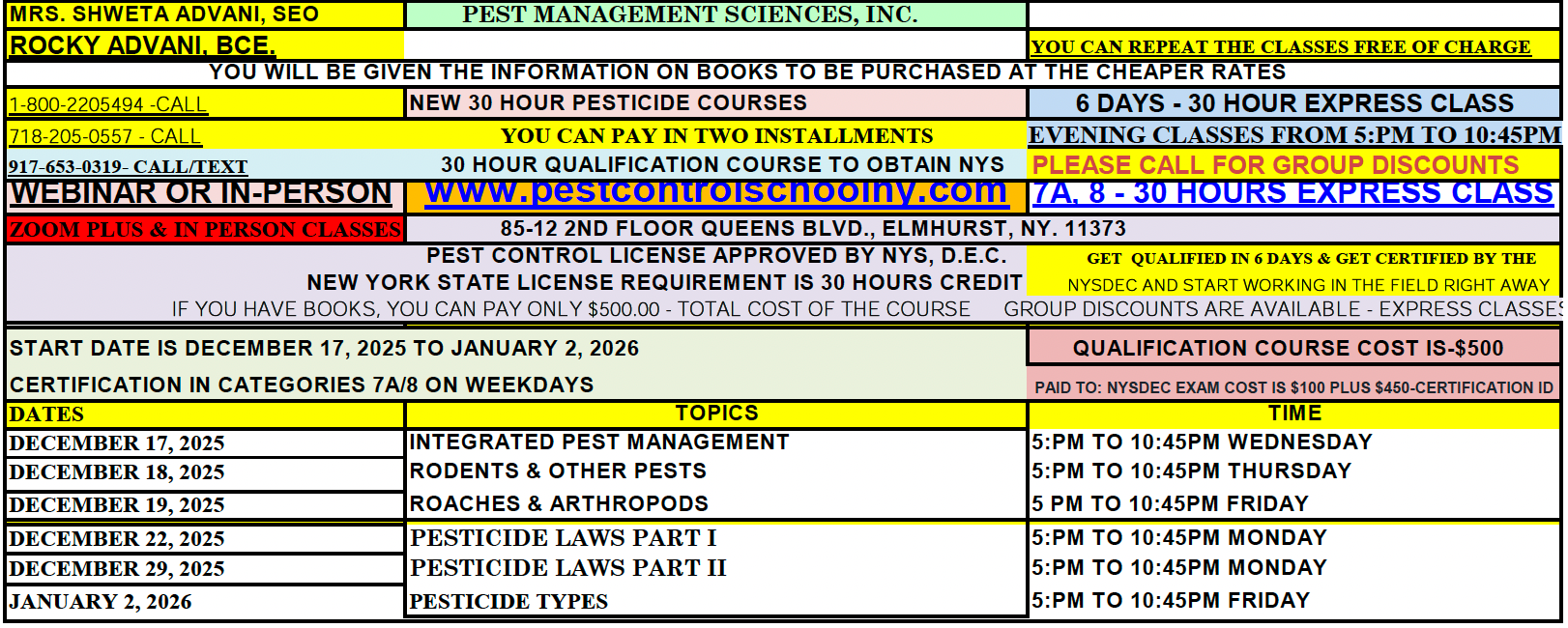Select the 'New 30 Hour Pesticide Courses' cell
This screenshot has width=1568, height=628.
(716, 102)
